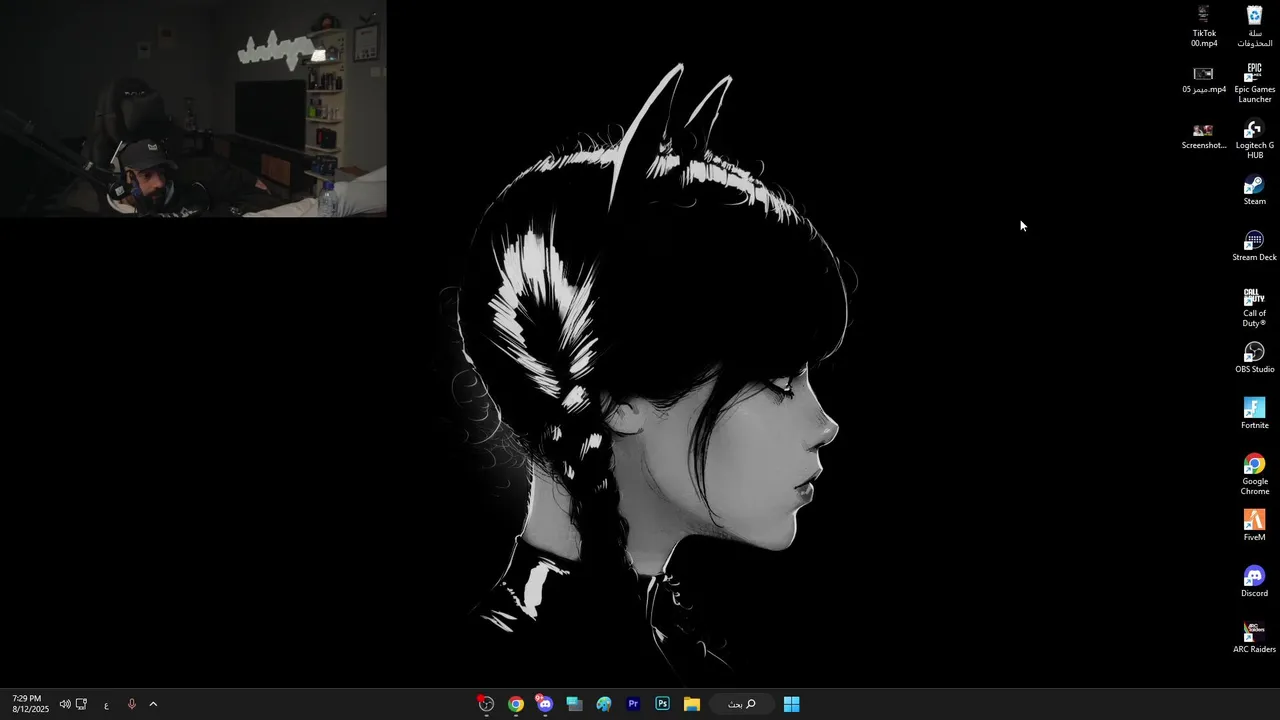Select the Call of Duty shortcut
The image size is (1280, 720).
tap(1254, 307)
